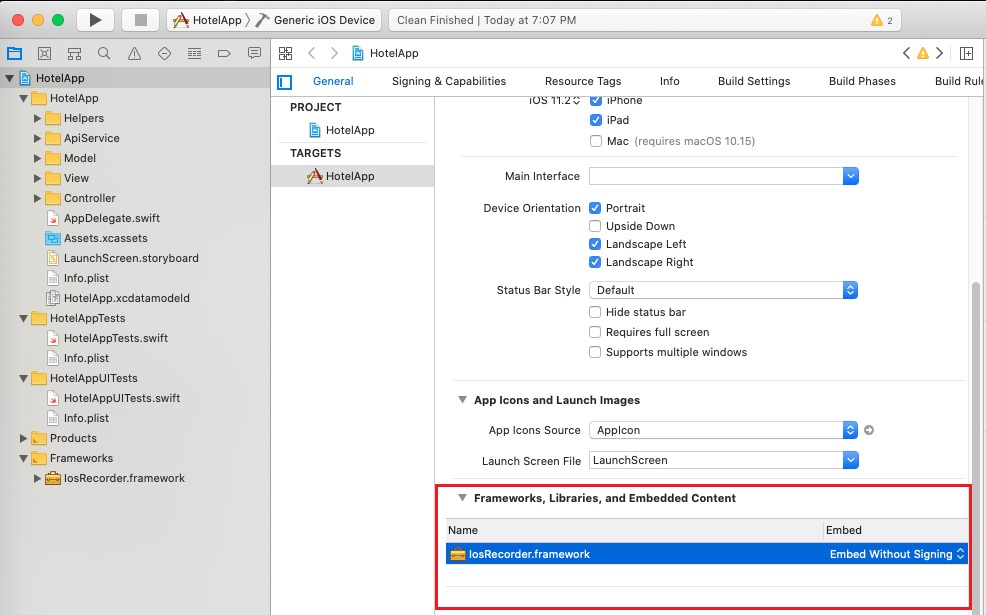Add an editor pane on the right
Screen dimensions: 986x615
coord(967,53)
